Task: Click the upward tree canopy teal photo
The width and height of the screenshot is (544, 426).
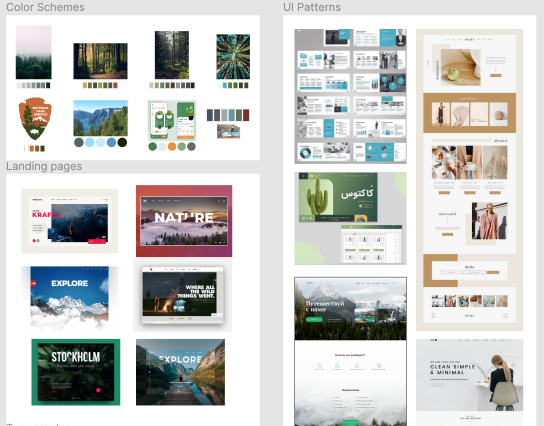Action: (x=233, y=57)
